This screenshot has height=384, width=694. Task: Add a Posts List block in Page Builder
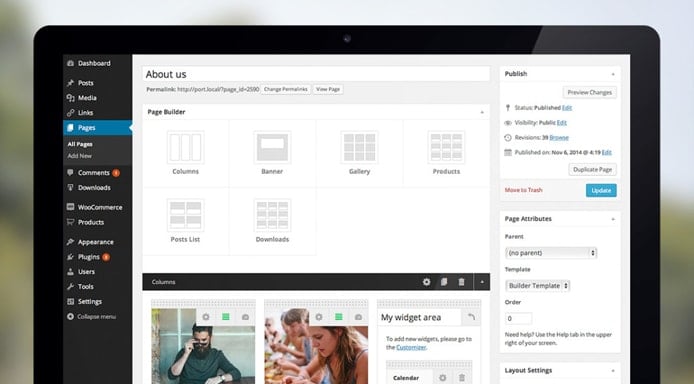[185, 221]
